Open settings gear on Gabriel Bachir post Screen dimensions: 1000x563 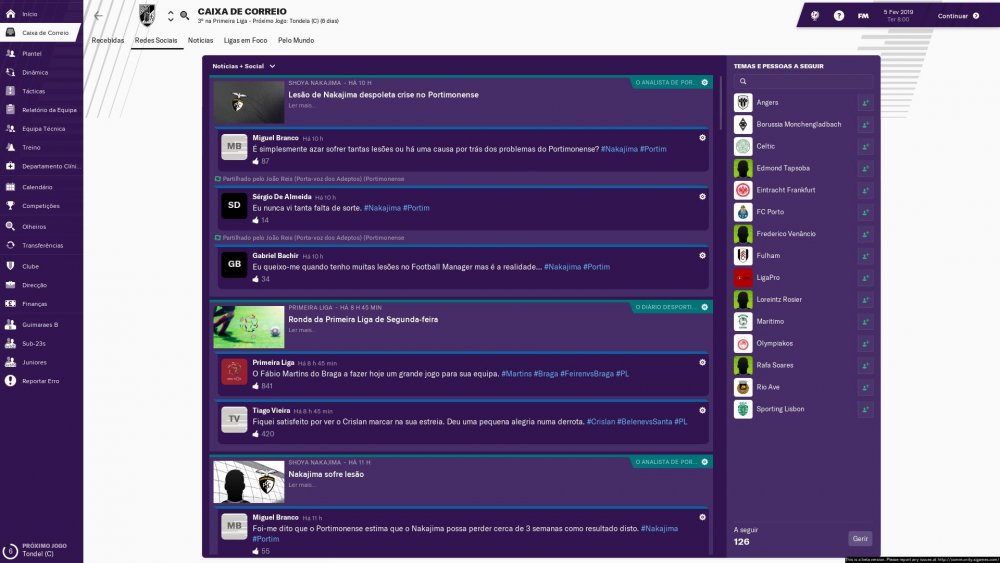702,255
